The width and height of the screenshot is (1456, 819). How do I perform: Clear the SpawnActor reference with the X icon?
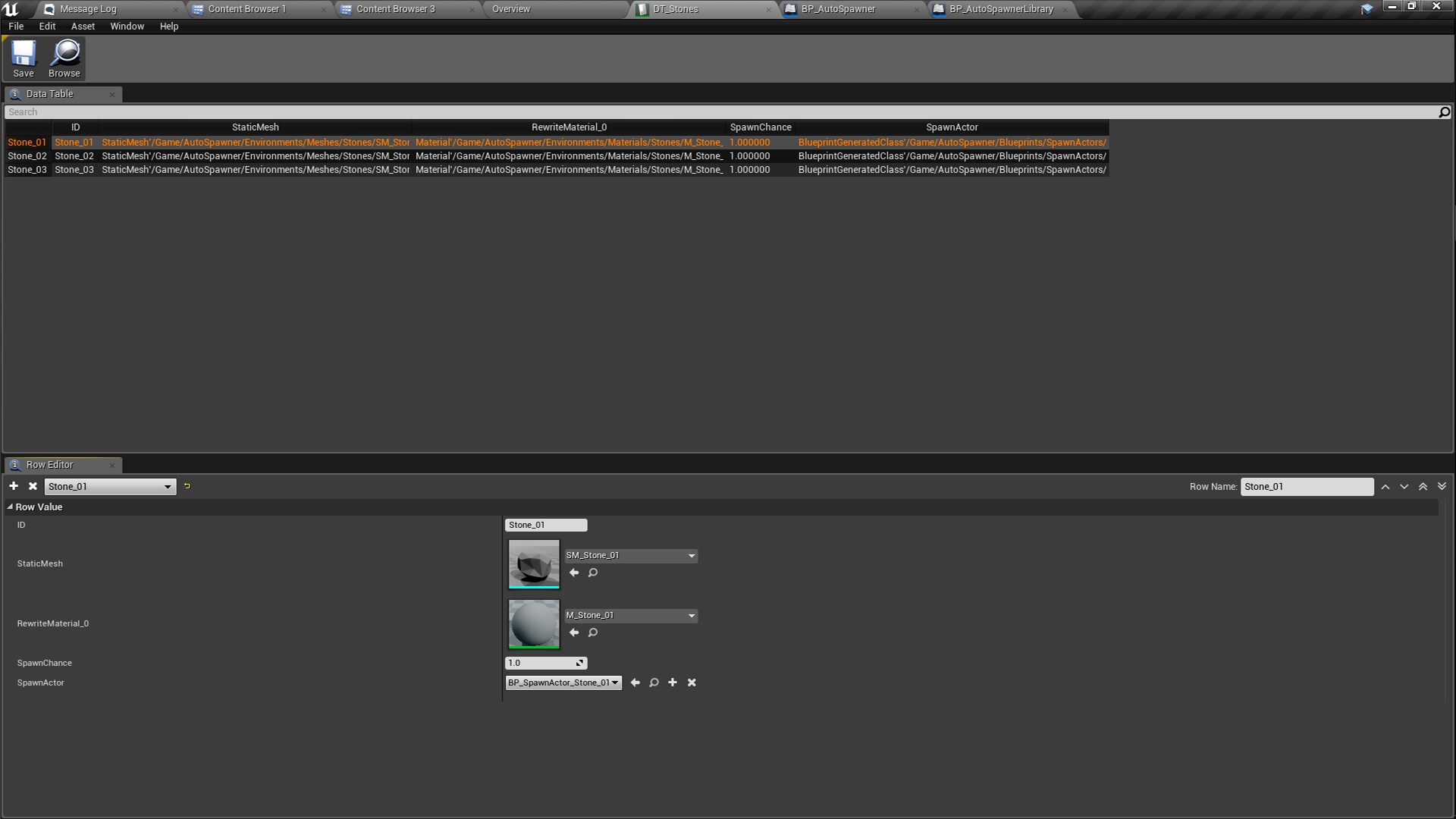pyautogui.click(x=691, y=682)
